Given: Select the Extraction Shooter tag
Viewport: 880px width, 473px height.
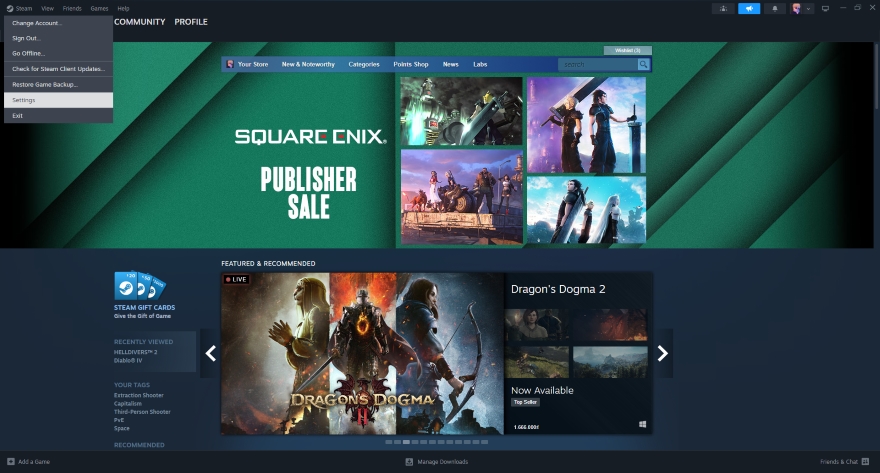Looking at the screenshot, I should pos(139,396).
